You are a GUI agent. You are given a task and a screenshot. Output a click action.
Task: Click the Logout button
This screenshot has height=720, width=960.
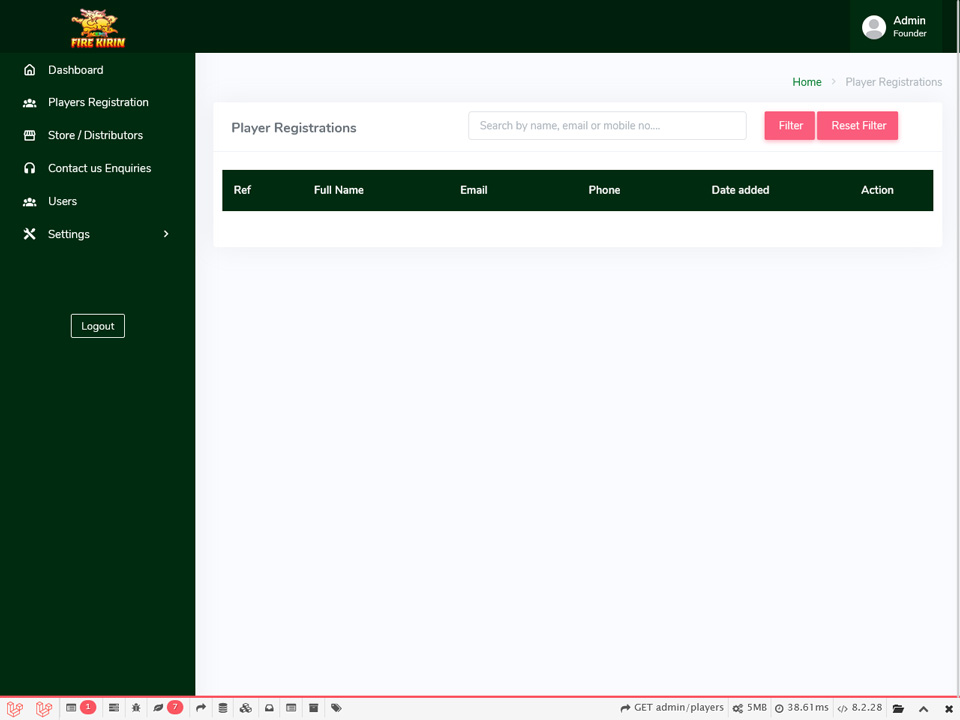coord(98,326)
